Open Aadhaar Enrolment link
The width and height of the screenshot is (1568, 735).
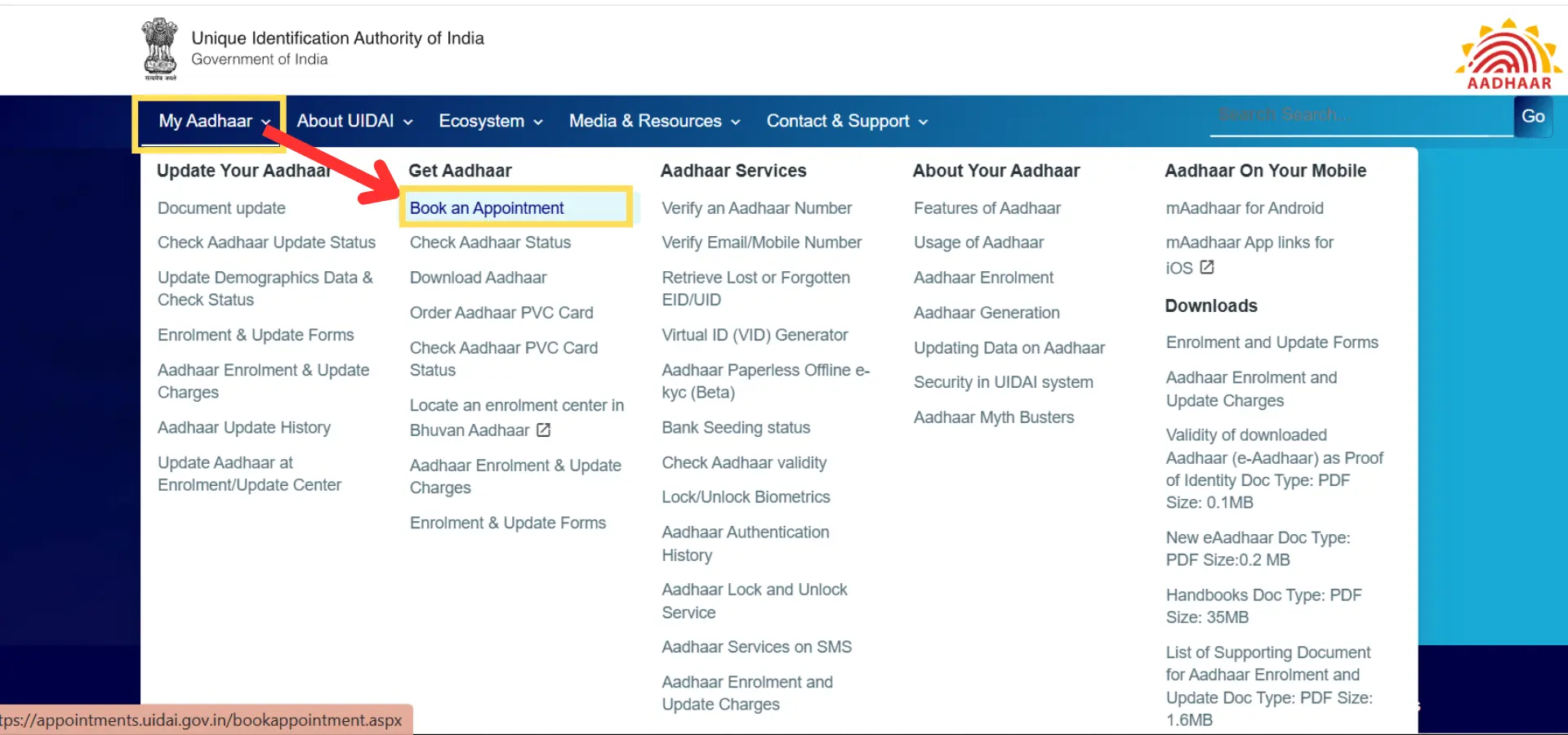(x=983, y=278)
